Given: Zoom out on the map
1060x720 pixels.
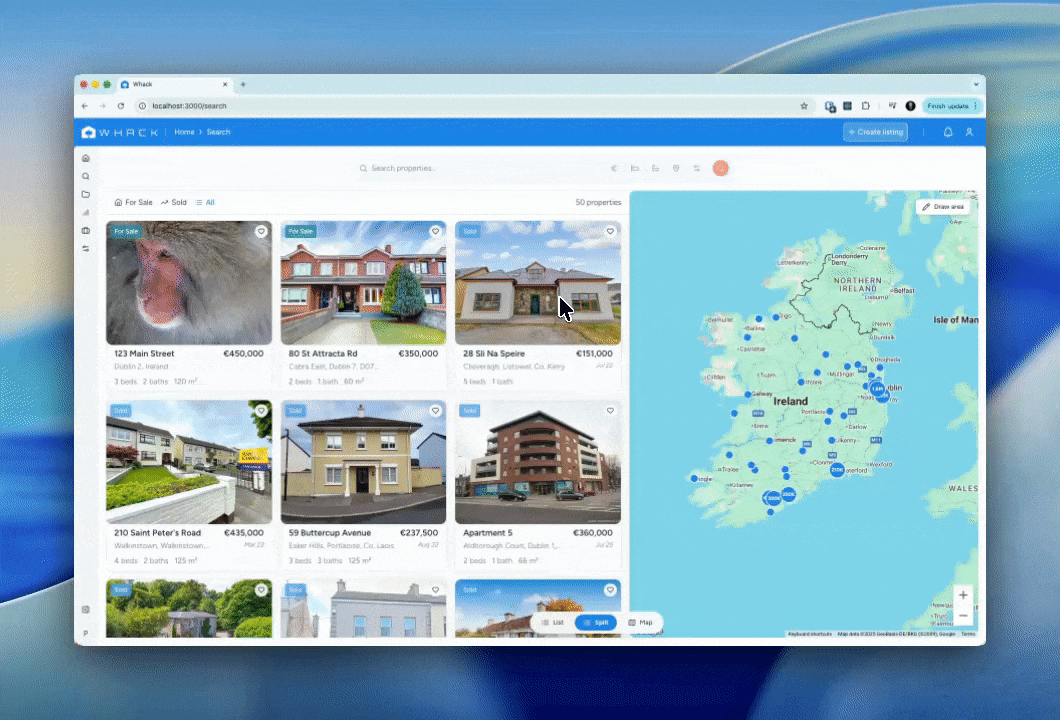Looking at the screenshot, I should click(x=963, y=616).
